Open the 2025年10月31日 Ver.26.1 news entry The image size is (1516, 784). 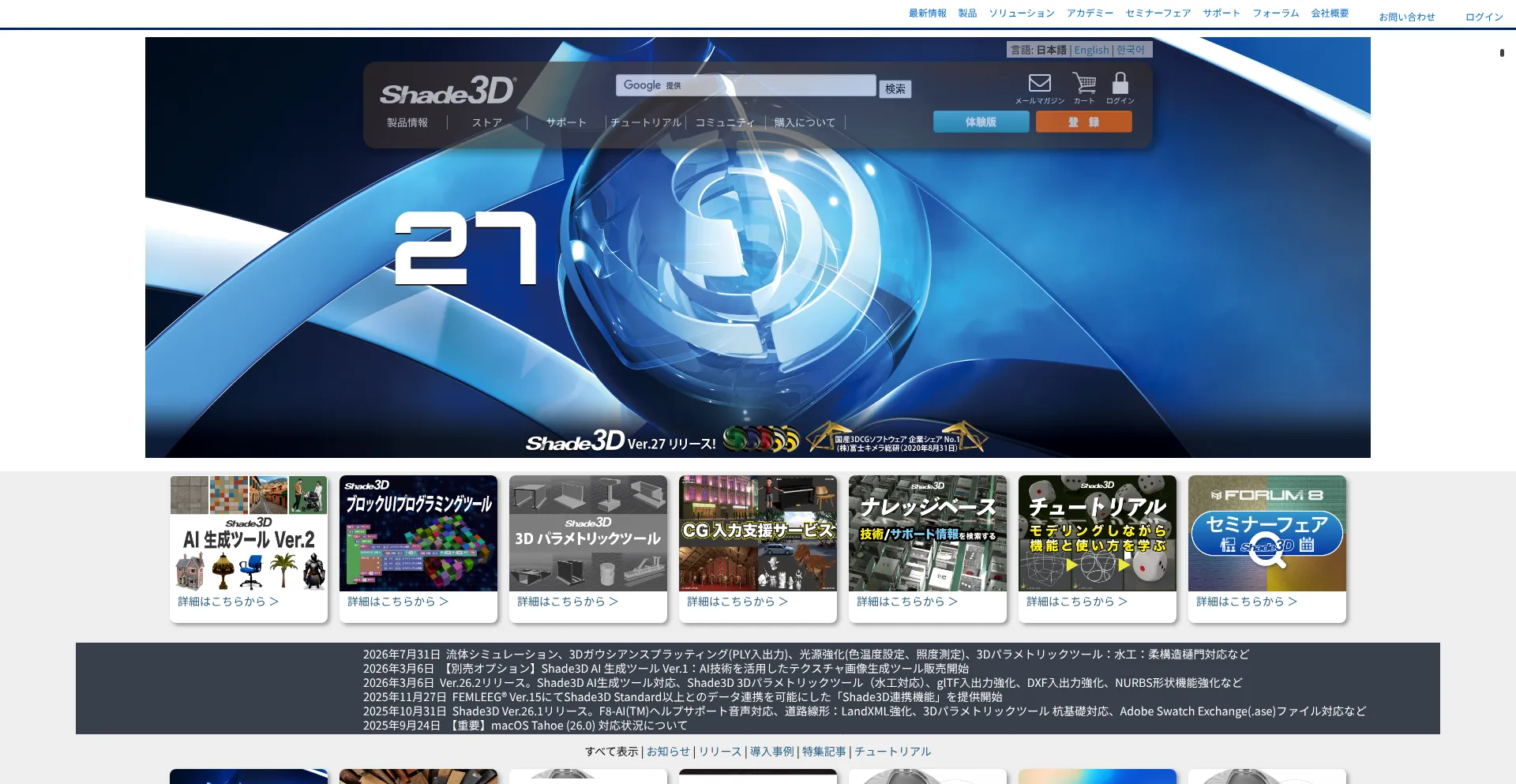(x=865, y=711)
